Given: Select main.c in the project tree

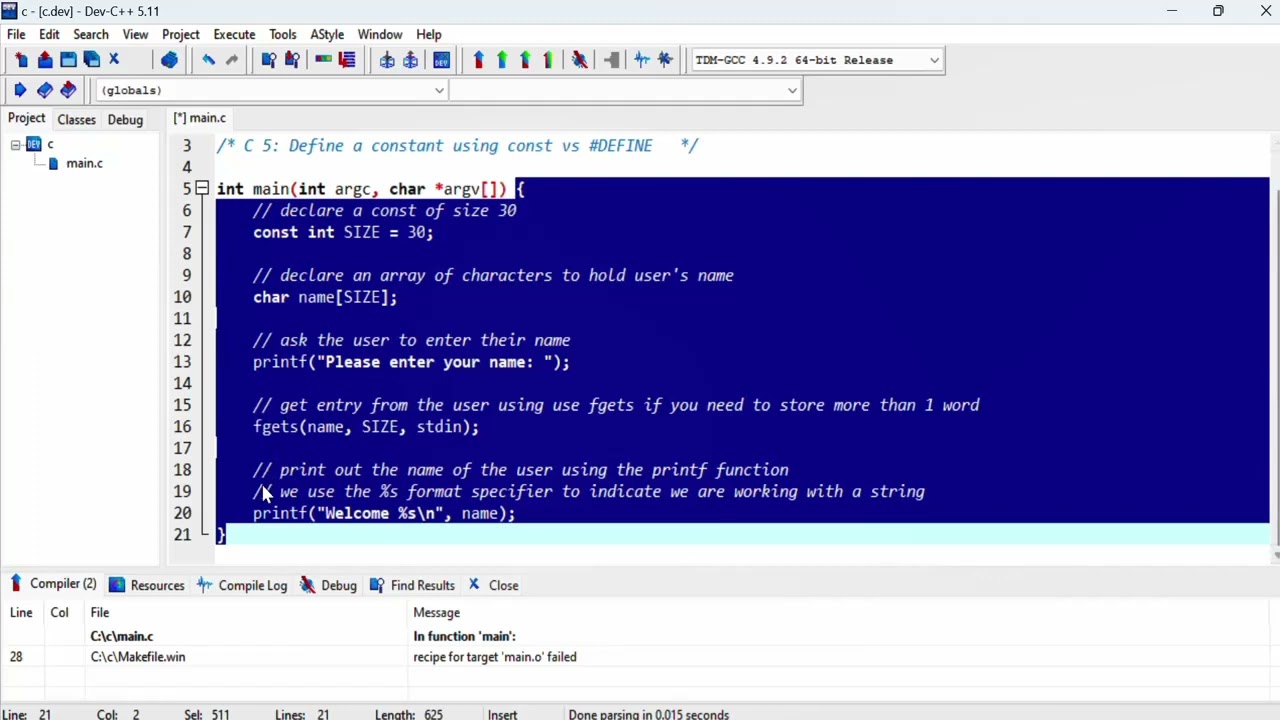Looking at the screenshot, I should pos(84,163).
